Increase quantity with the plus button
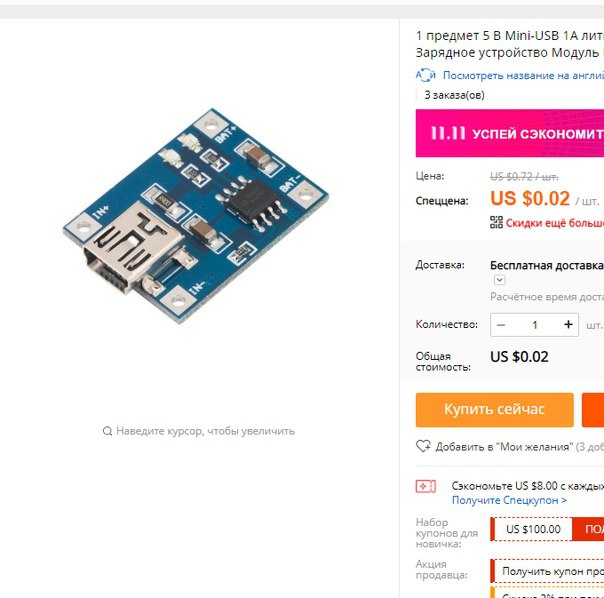 click(x=568, y=325)
